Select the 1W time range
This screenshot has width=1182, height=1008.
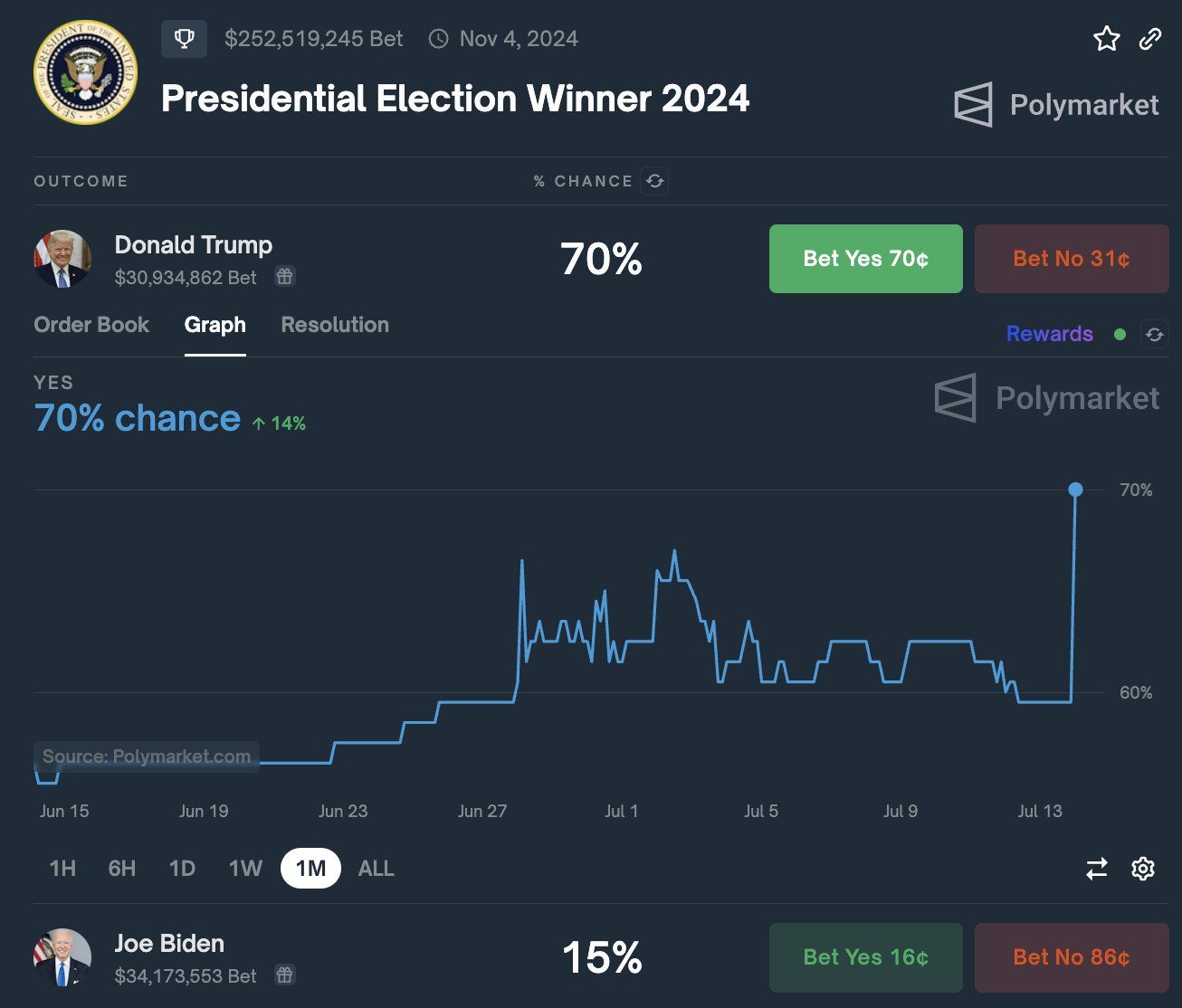click(245, 869)
